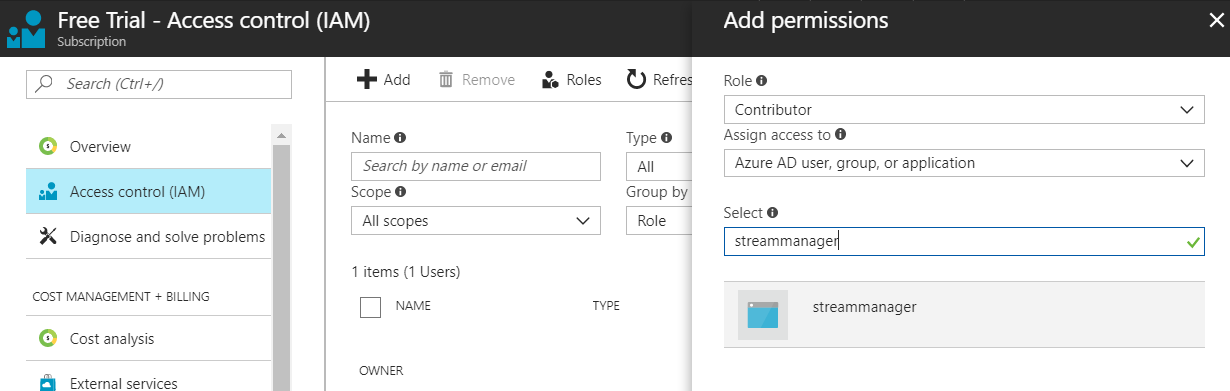Click the sidebar Search (Ctrl+/) box
This screenshot has width=1230, height=391.
(159, 84)
